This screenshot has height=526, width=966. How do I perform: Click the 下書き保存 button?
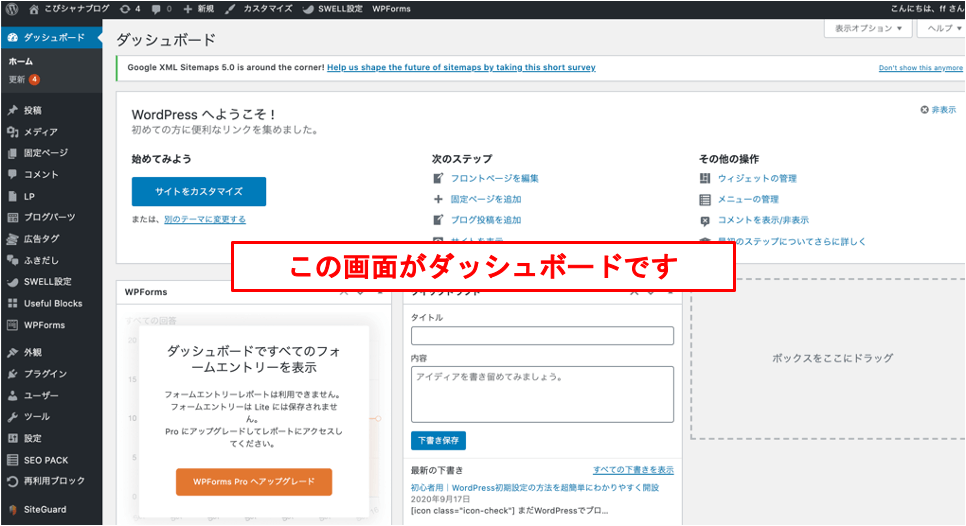point(438,440)
